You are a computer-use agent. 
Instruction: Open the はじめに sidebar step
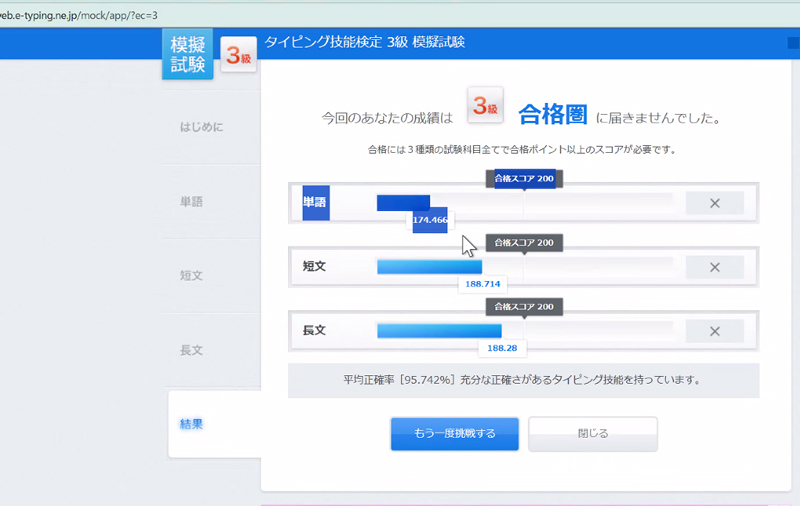(202, 127)
